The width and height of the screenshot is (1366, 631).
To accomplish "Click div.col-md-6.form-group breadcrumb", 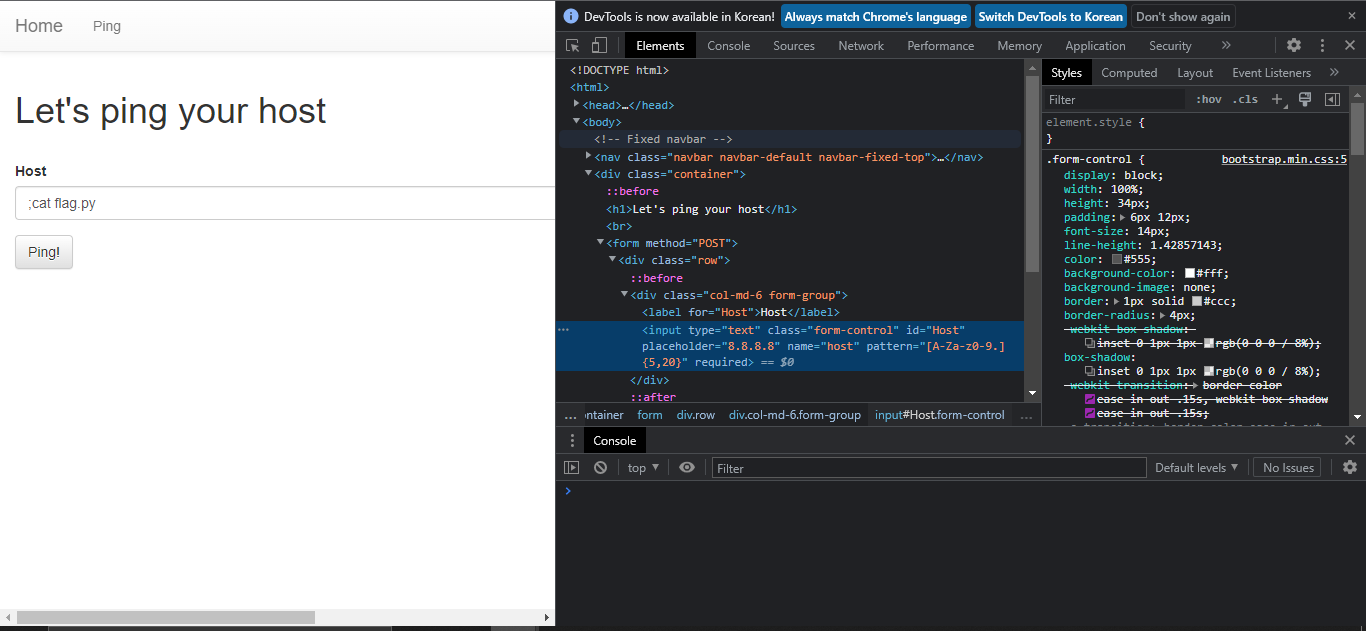I will coord(795,415).
